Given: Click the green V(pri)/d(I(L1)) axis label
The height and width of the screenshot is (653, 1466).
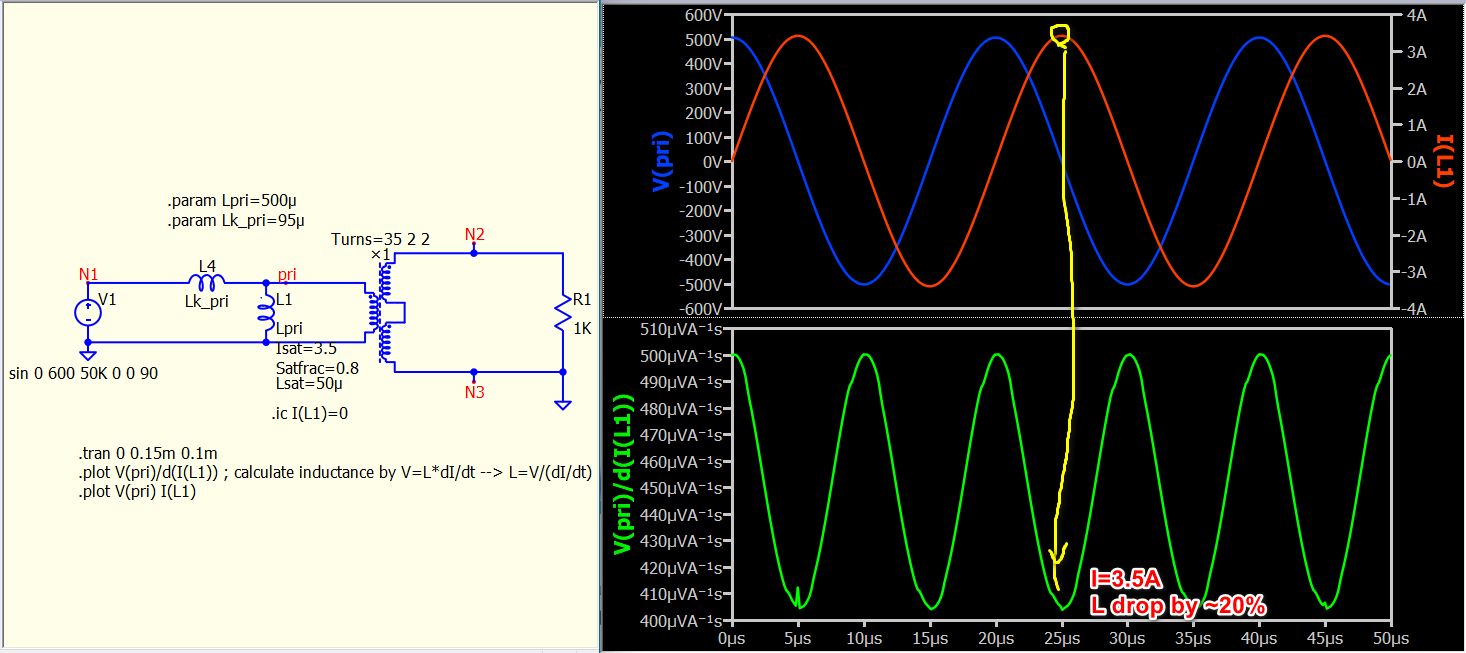Looking at the screenshot, I should pyautogui.click(x=622, y=474).
